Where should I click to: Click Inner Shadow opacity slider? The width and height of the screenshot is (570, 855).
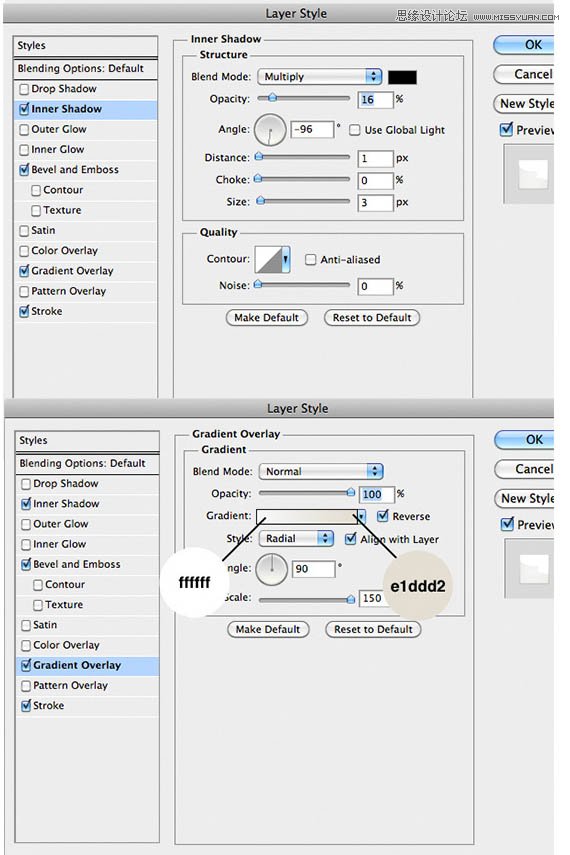(303, 99)
